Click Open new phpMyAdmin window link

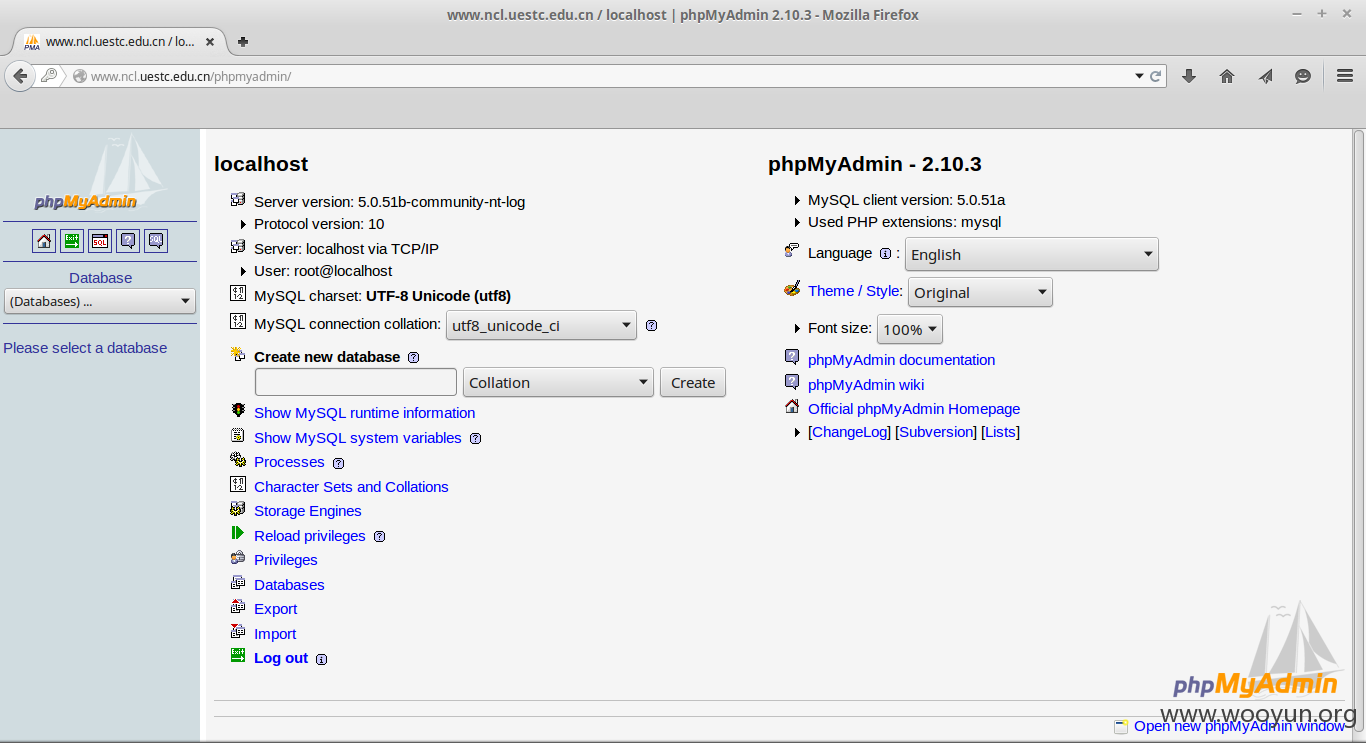[x=1240, y=726]
